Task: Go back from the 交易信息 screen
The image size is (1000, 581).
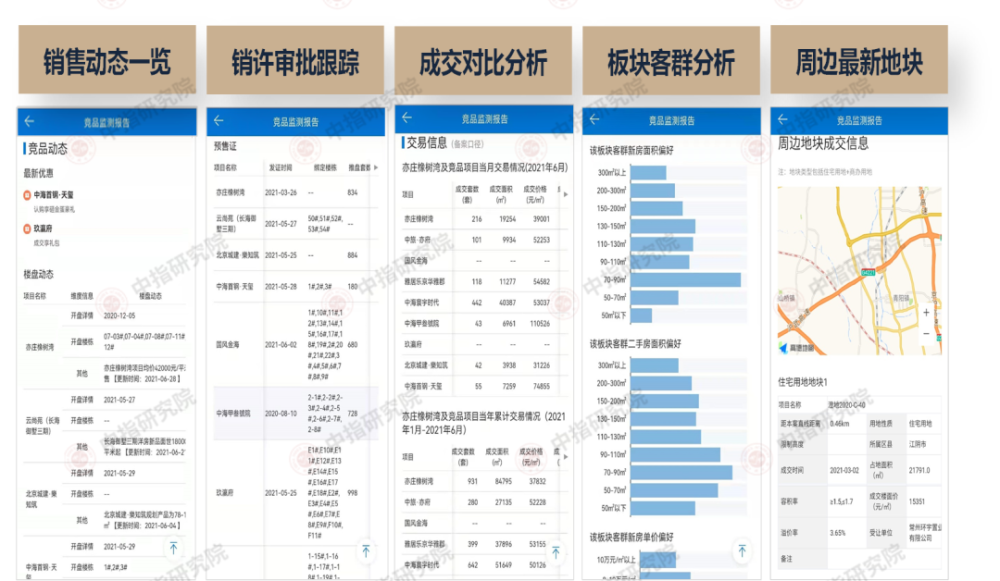Action: pos(407,117)
